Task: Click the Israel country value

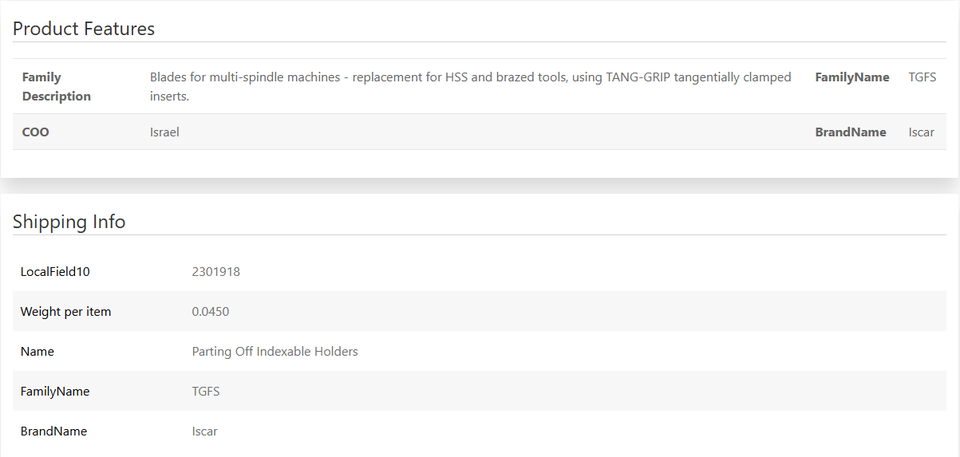Action: (x=165, y=132)
